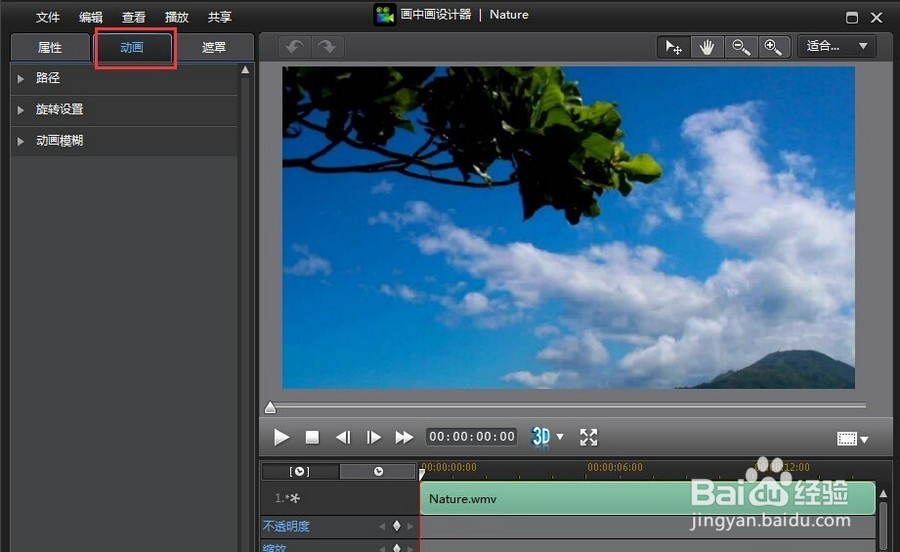Viewport: 900px width, 552px height.
Task: Stop the preview playback
Action: (x=312, y=437)
